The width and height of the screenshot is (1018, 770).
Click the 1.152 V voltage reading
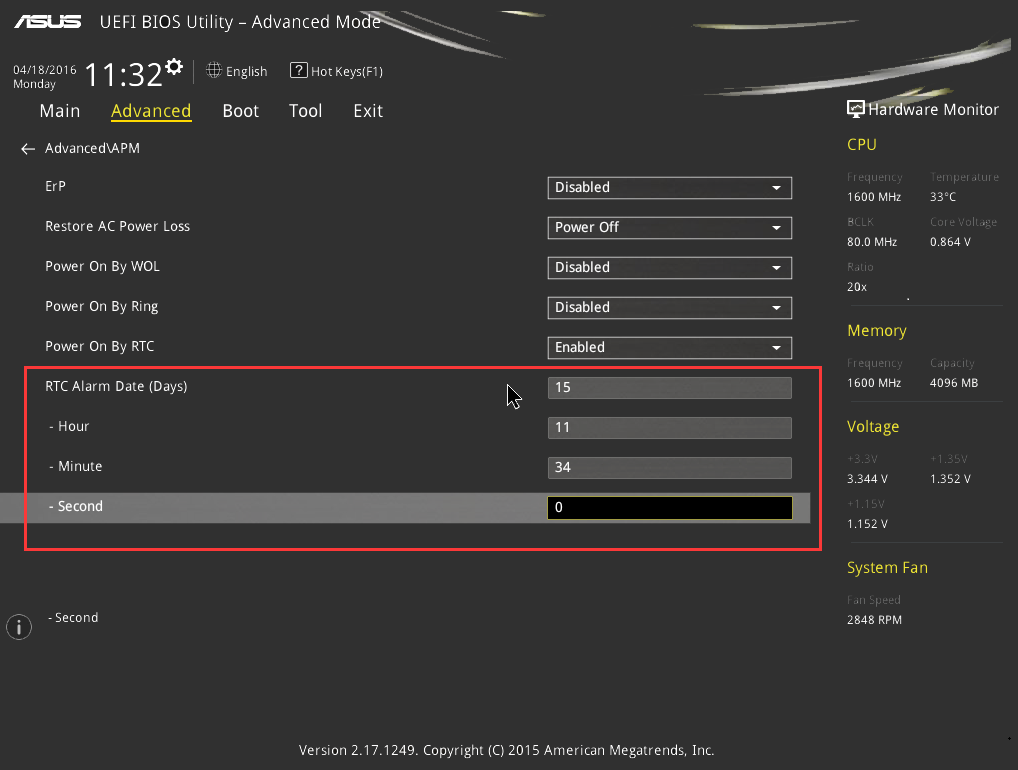[x=867, y=523]
